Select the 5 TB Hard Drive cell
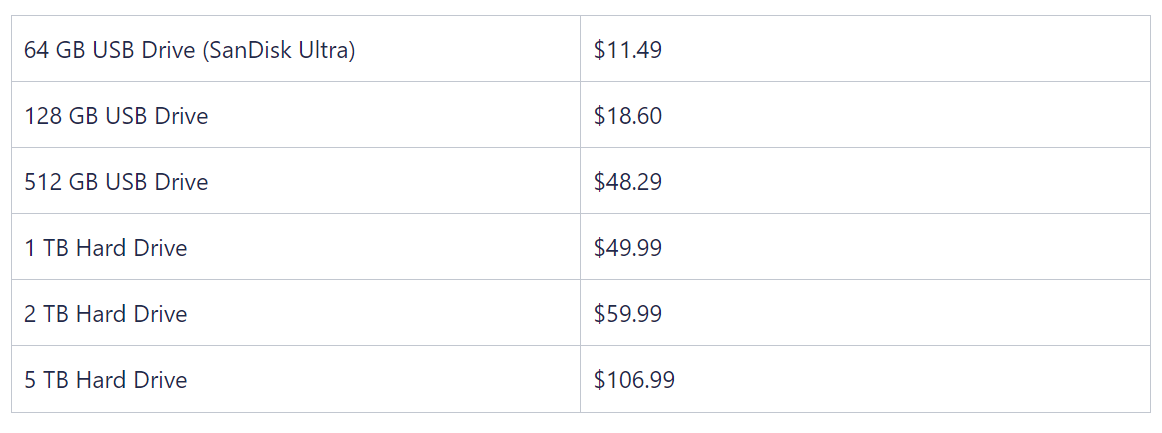This screenshot has width=1162, height=433. point(296,379)
